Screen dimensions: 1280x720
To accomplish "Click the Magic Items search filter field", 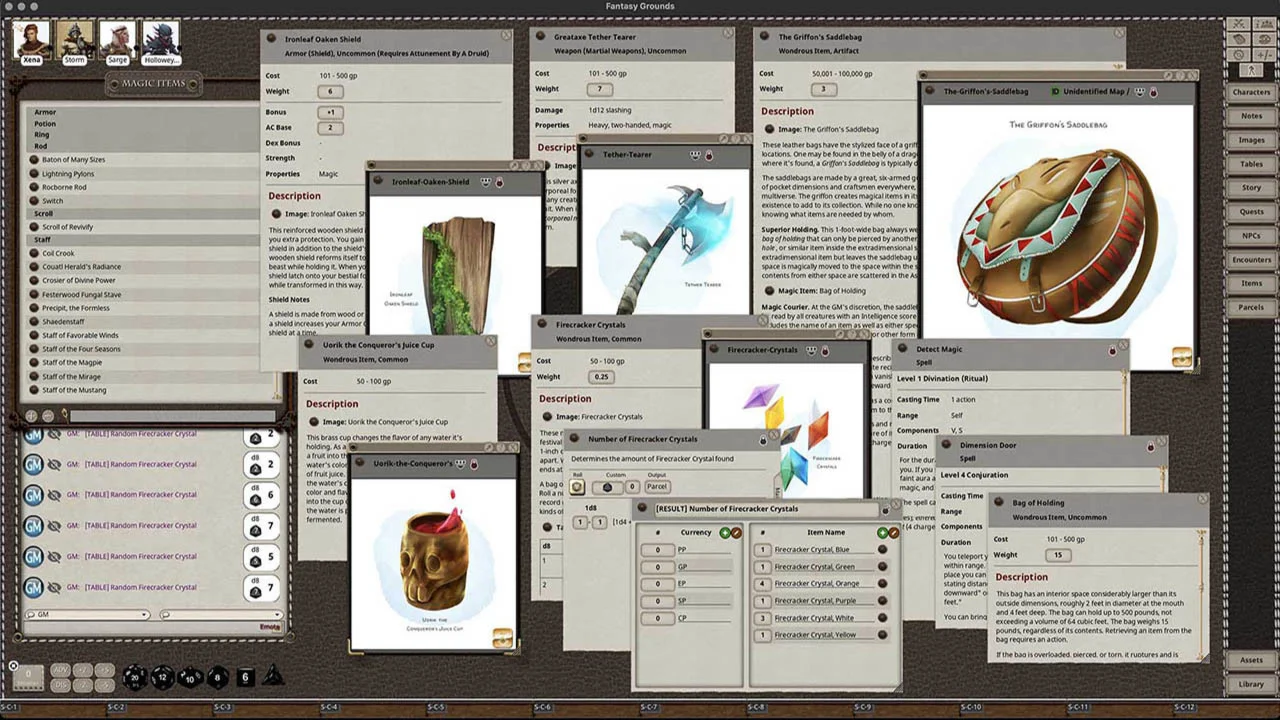I will click(x=170, y=415).
